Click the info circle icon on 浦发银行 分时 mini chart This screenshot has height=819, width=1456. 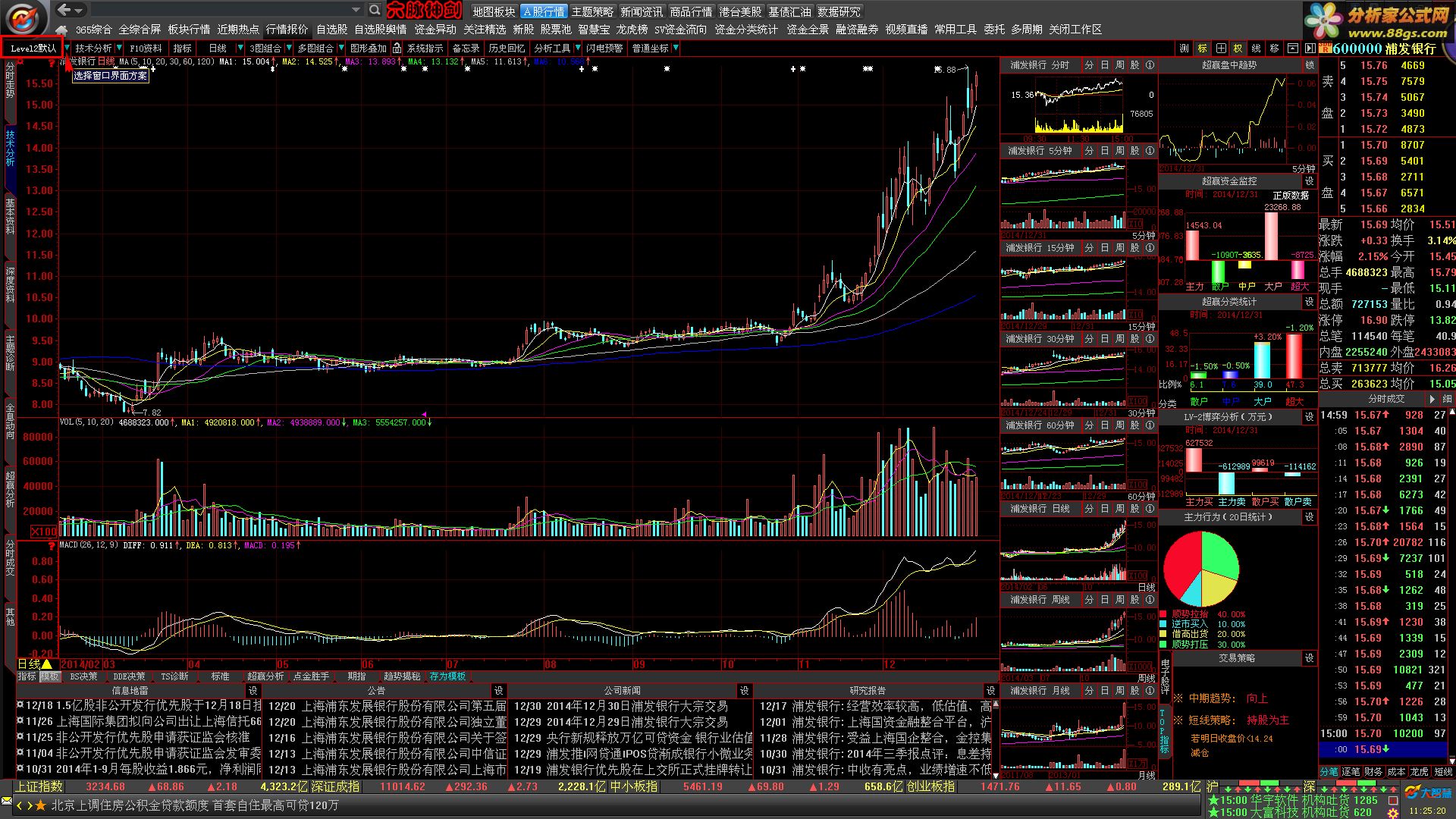pos(1150,65)
